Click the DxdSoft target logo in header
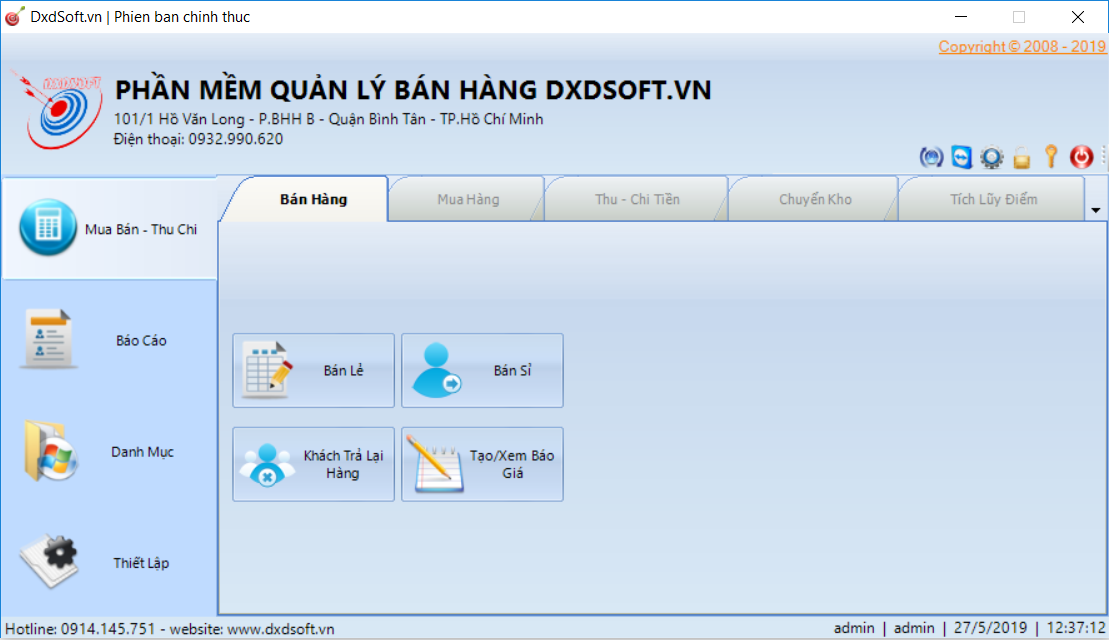 click(57, 111)
